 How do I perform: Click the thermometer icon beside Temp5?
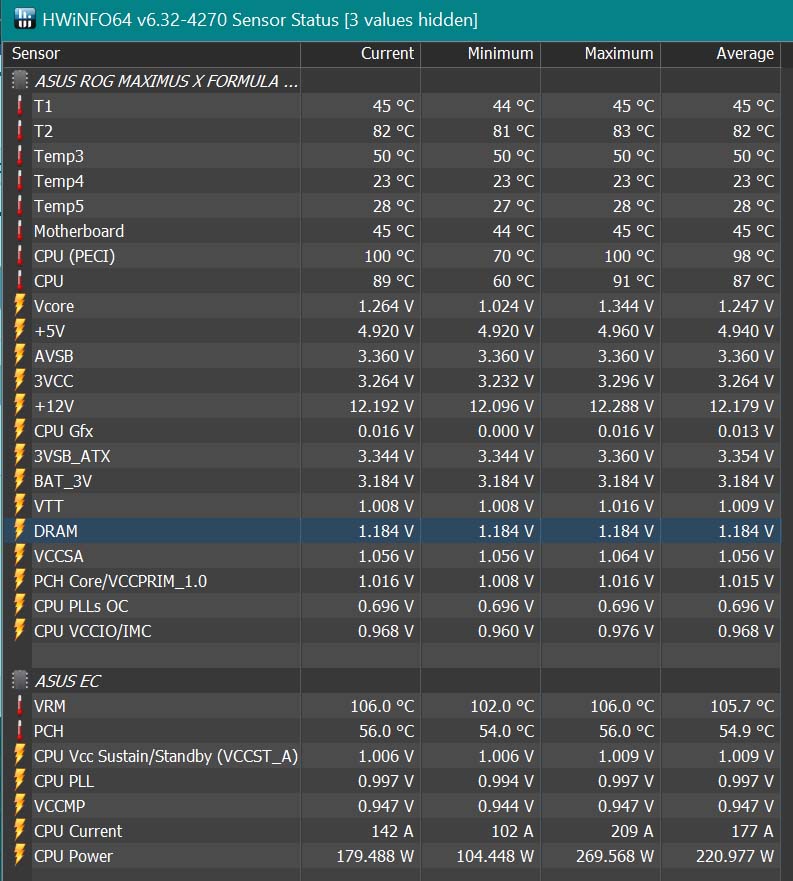[x=20, y=206]
